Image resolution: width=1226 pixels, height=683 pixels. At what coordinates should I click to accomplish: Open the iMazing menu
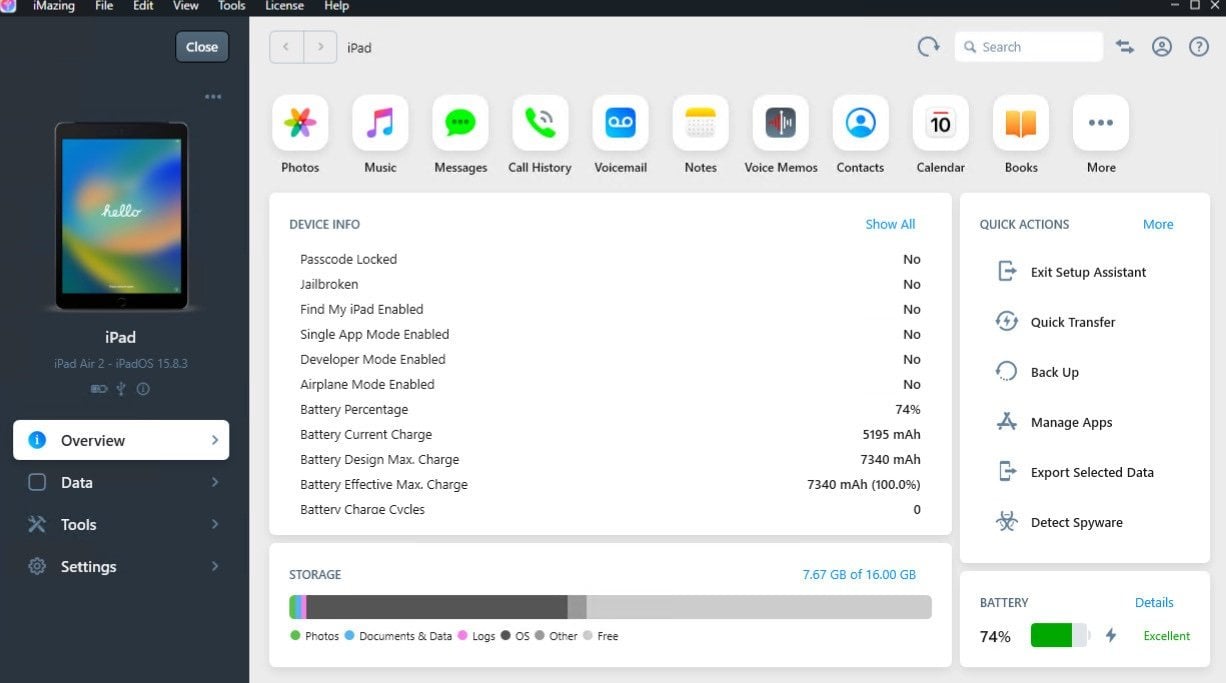54,6
